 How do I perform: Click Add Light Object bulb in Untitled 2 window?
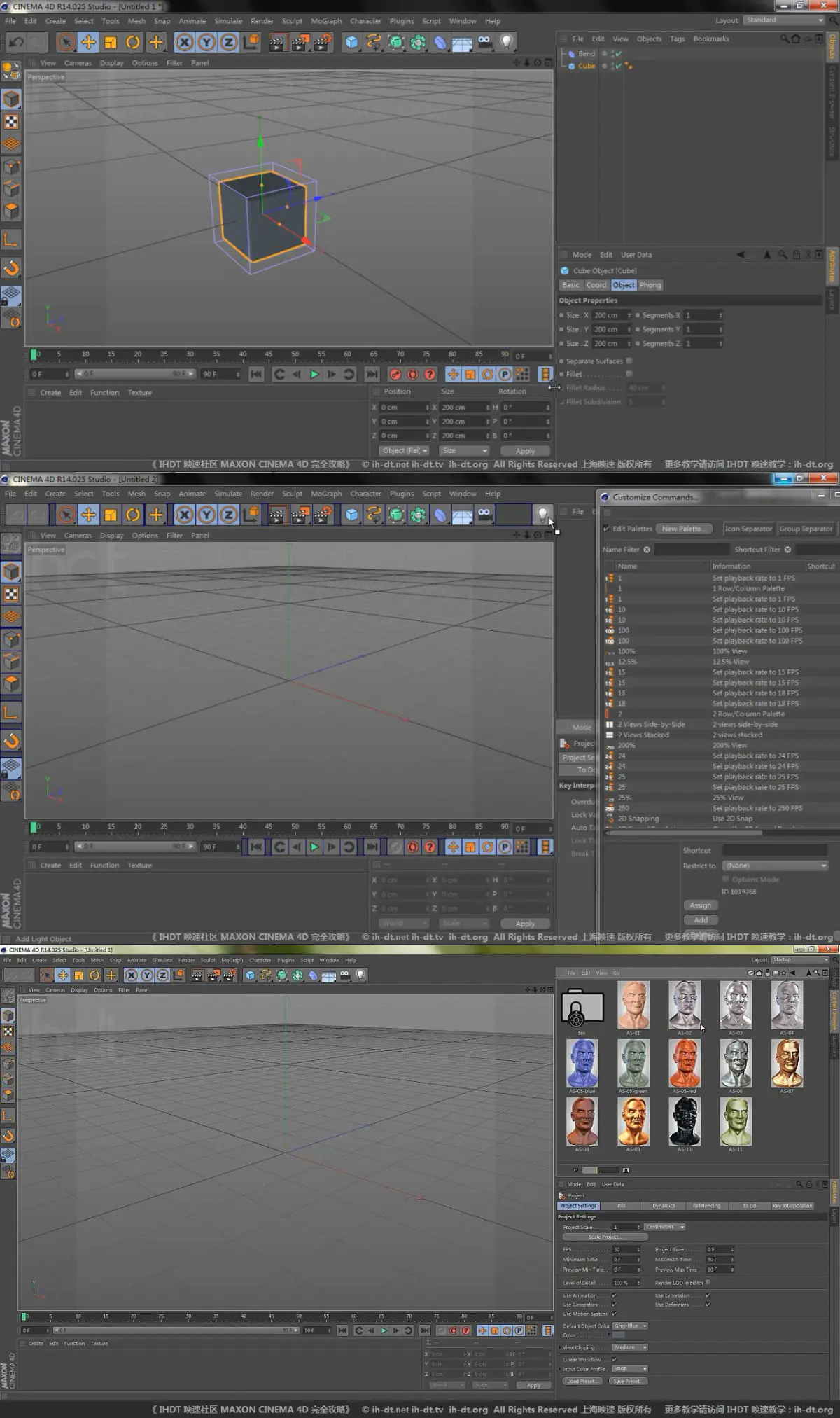click(542, 515)
